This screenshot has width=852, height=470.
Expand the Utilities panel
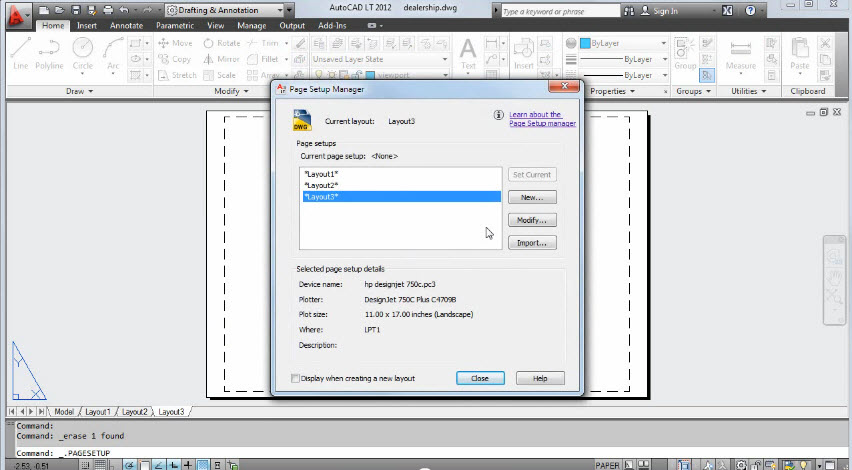click(x=748, y=91)
